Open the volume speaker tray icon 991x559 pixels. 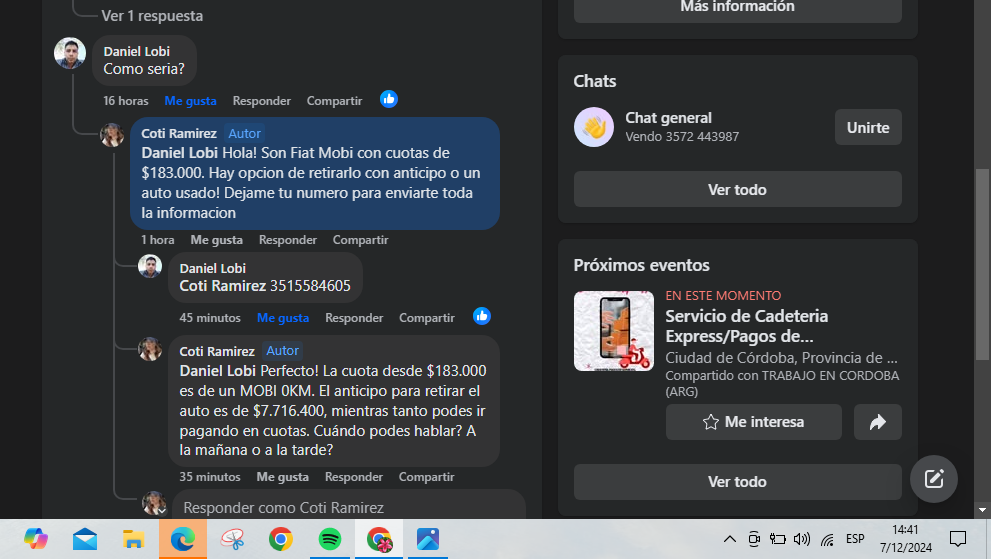coord(802,539)
